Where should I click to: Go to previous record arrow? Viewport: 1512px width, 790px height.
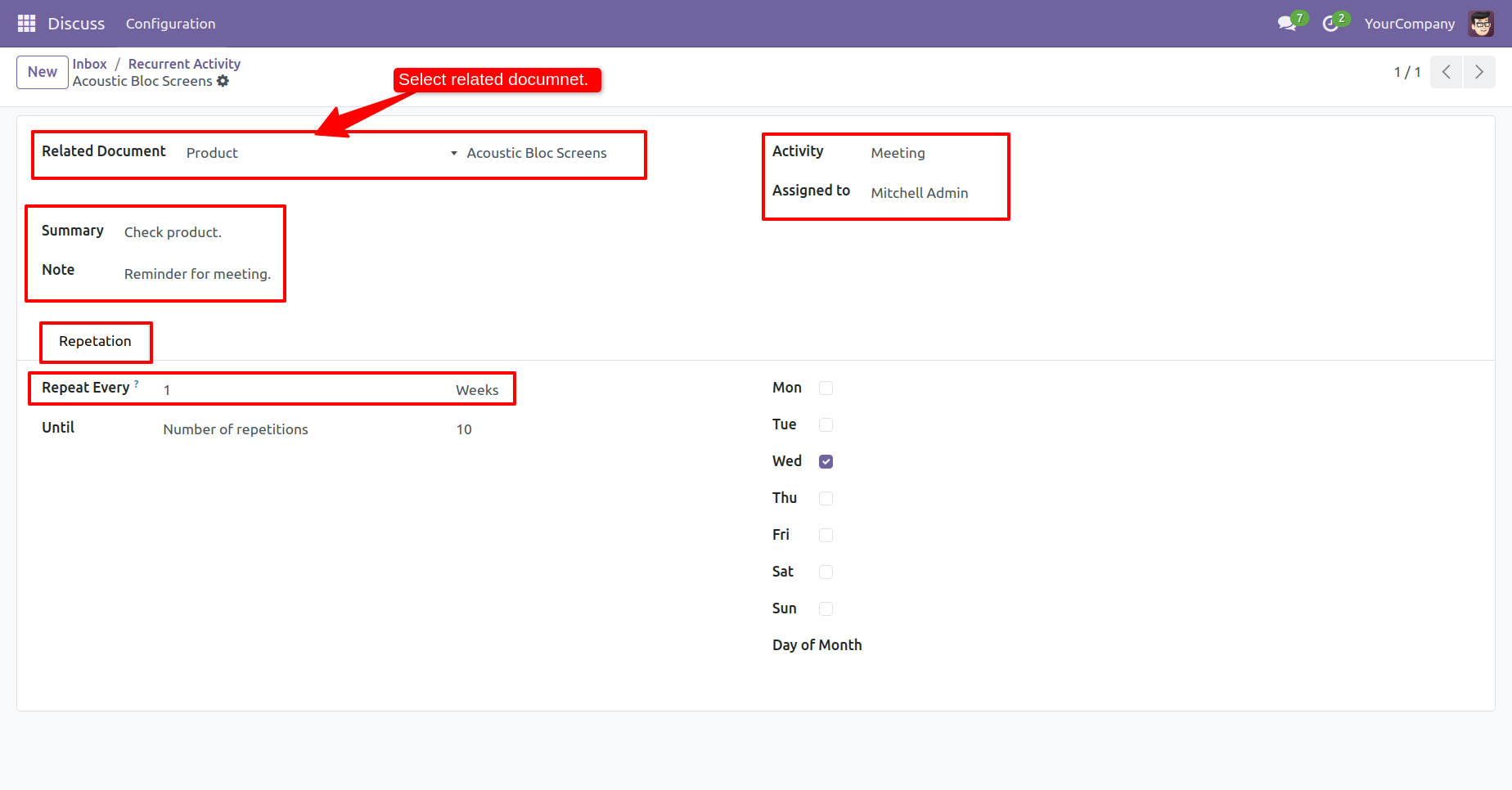pyautogui.click(x=1446, y=72)
